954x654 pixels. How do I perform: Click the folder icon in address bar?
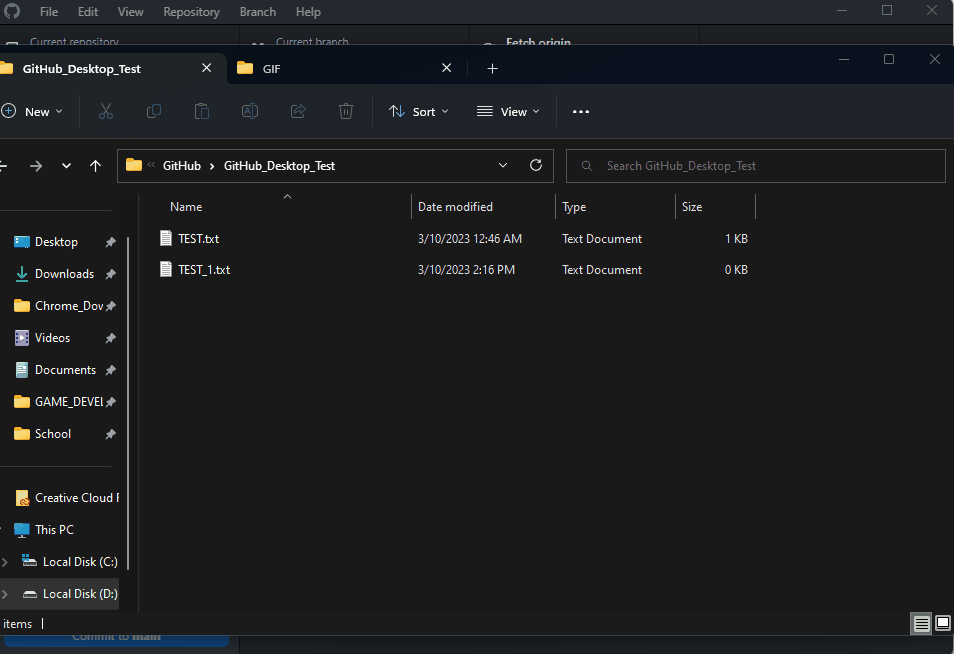(x=134, y=165)
